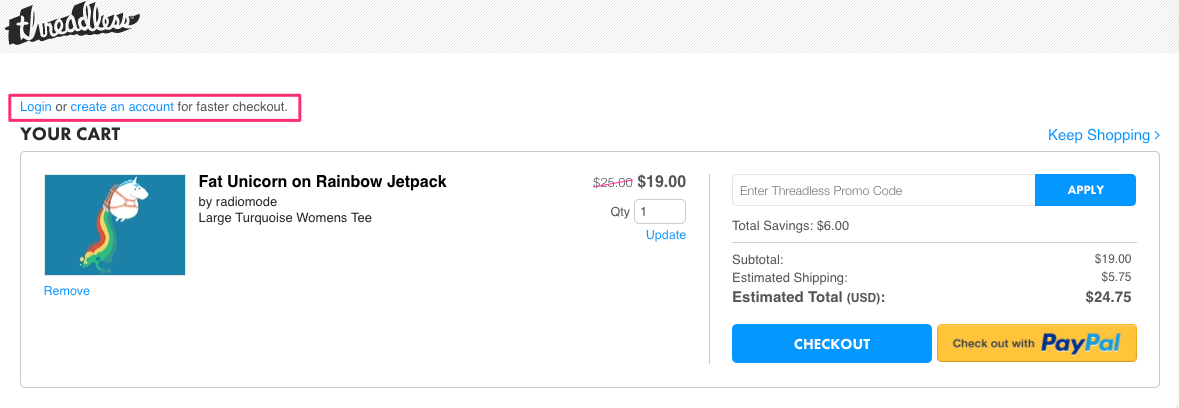Click the Estimated Total amount $24.75
1179x408 pixels.
click(x=1108, y=297)
